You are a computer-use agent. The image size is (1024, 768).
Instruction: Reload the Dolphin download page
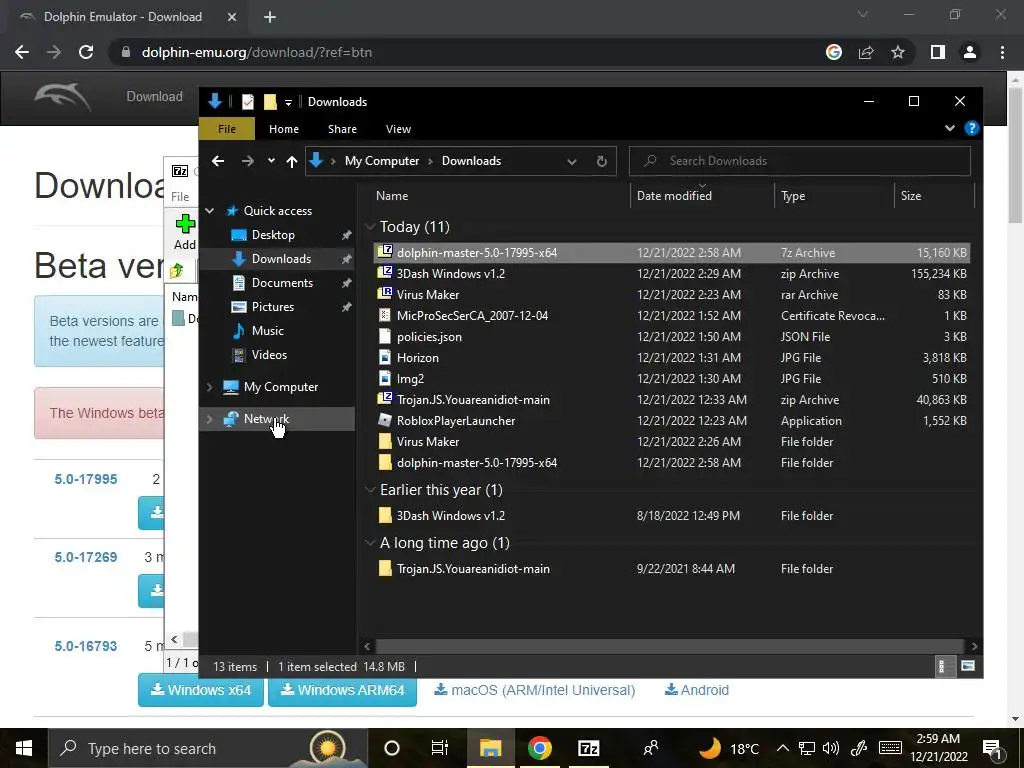tap(86, 52)
